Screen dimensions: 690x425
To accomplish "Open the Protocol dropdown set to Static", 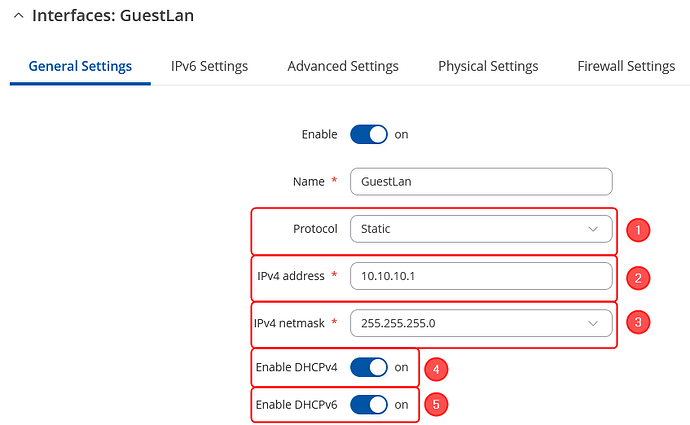I will 481,229.
